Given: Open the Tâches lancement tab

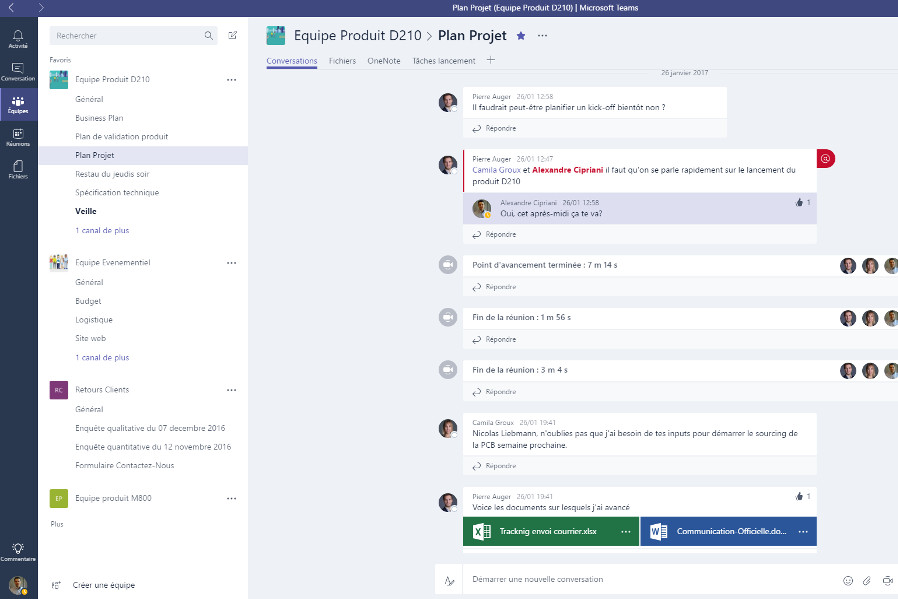Looking at the screenshot, I should (x=444, y=61).
